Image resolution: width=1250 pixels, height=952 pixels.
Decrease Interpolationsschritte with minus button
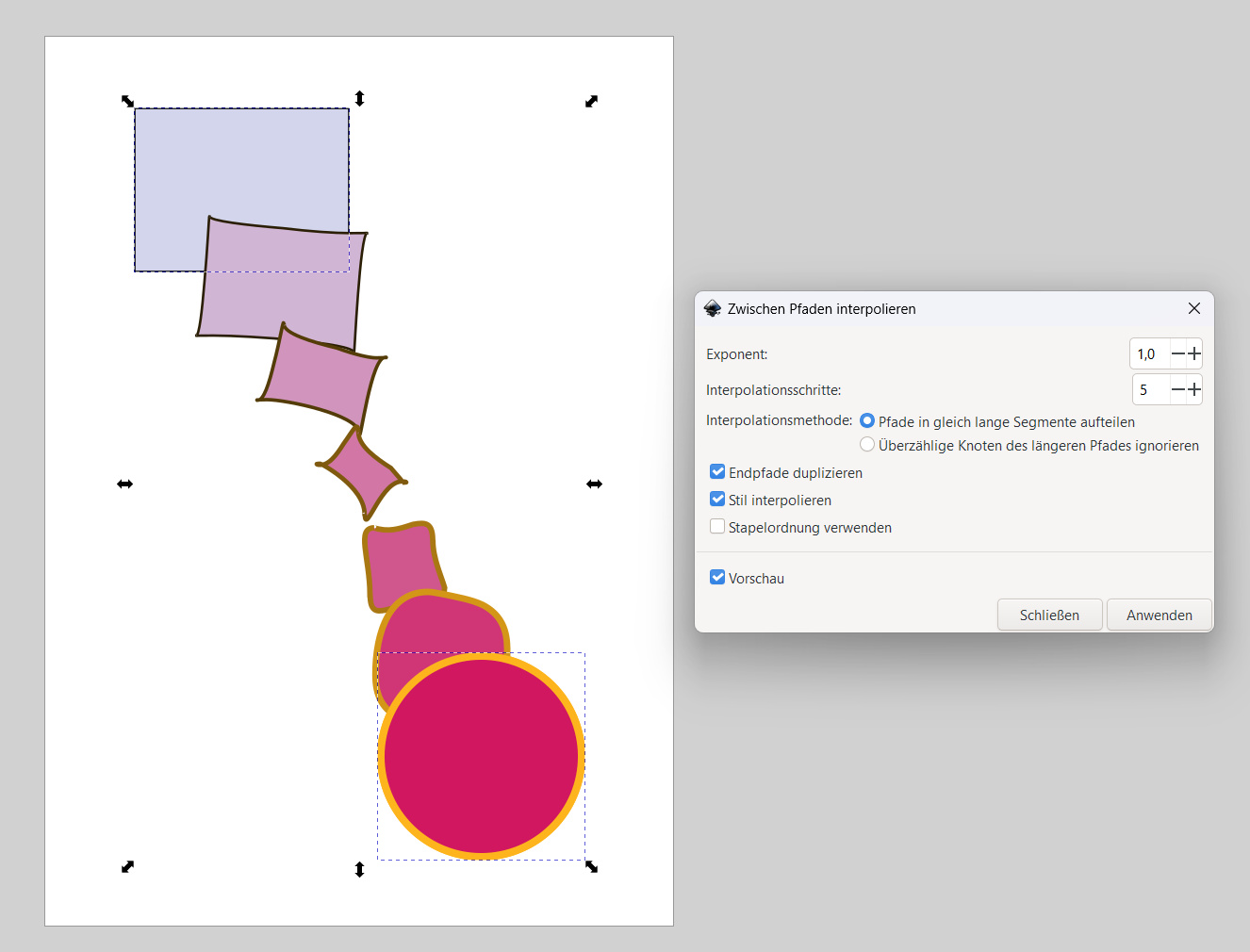[1177, 389]
